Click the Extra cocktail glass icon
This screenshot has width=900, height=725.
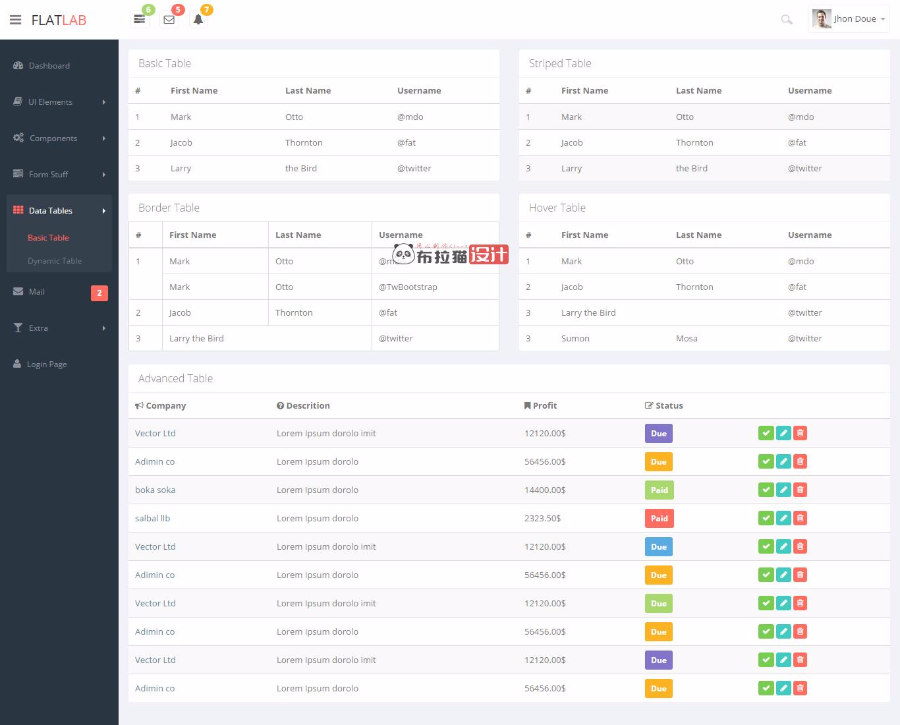(18, 328)
